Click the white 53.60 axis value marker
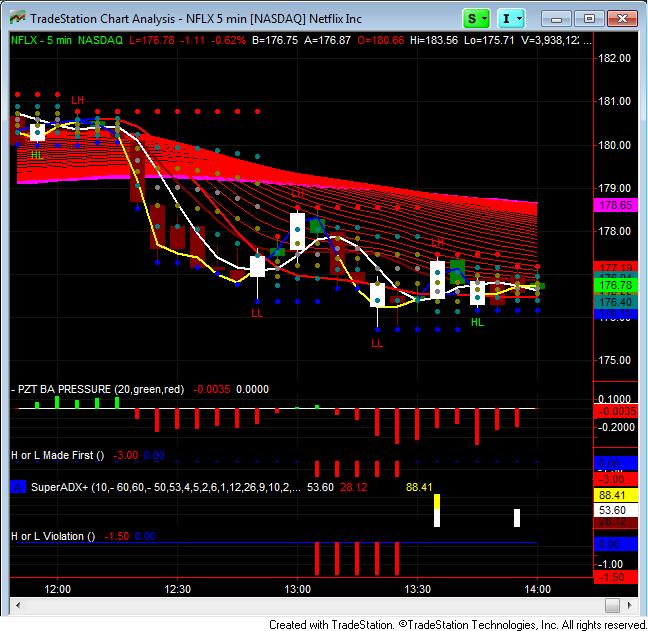This screenshot has height=631, width=648. (x=615, y=510)
